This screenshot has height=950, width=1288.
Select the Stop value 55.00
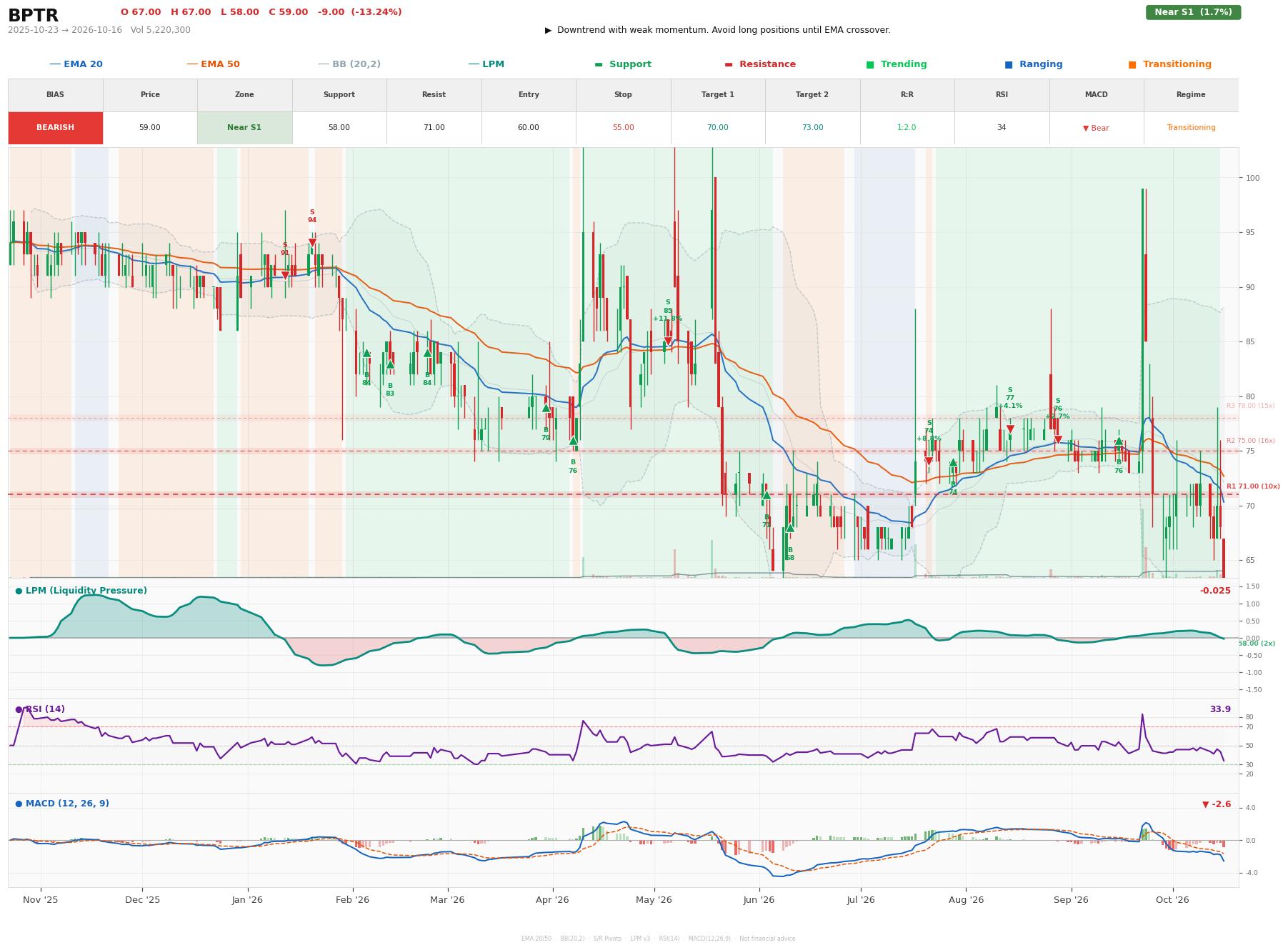point(623,128)
